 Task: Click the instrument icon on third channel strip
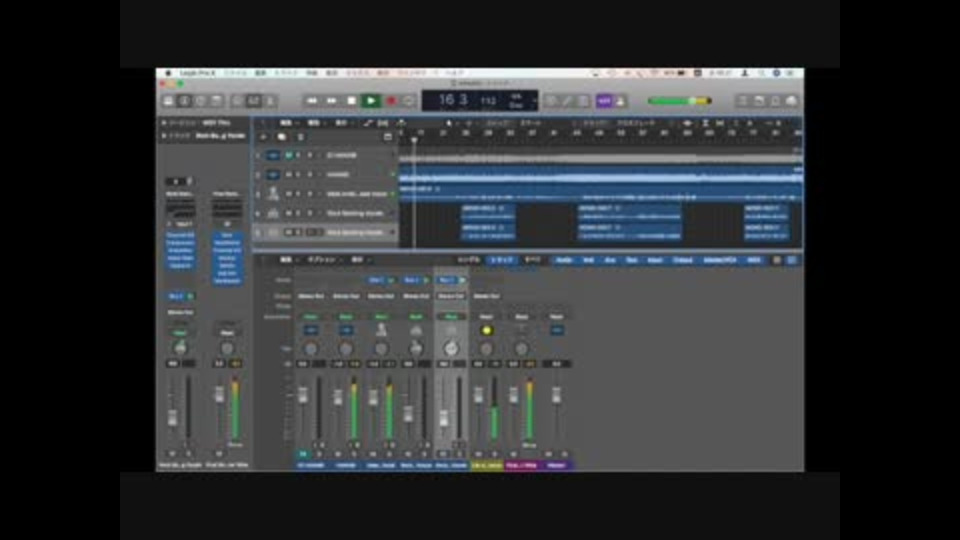pos(381,330)
